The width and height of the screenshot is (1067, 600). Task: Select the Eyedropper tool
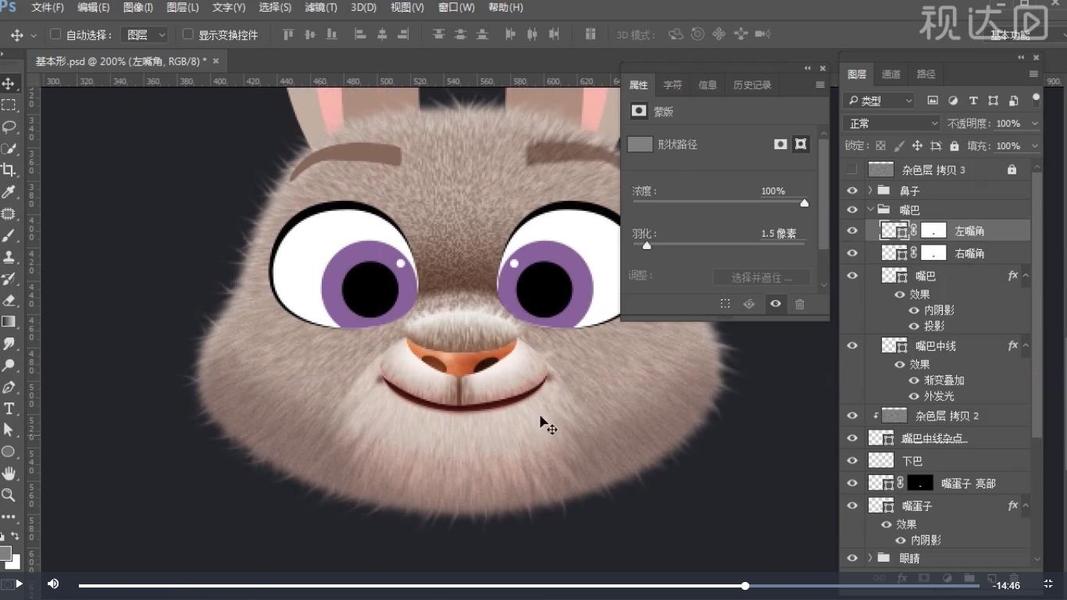click(x=9, y=192)
